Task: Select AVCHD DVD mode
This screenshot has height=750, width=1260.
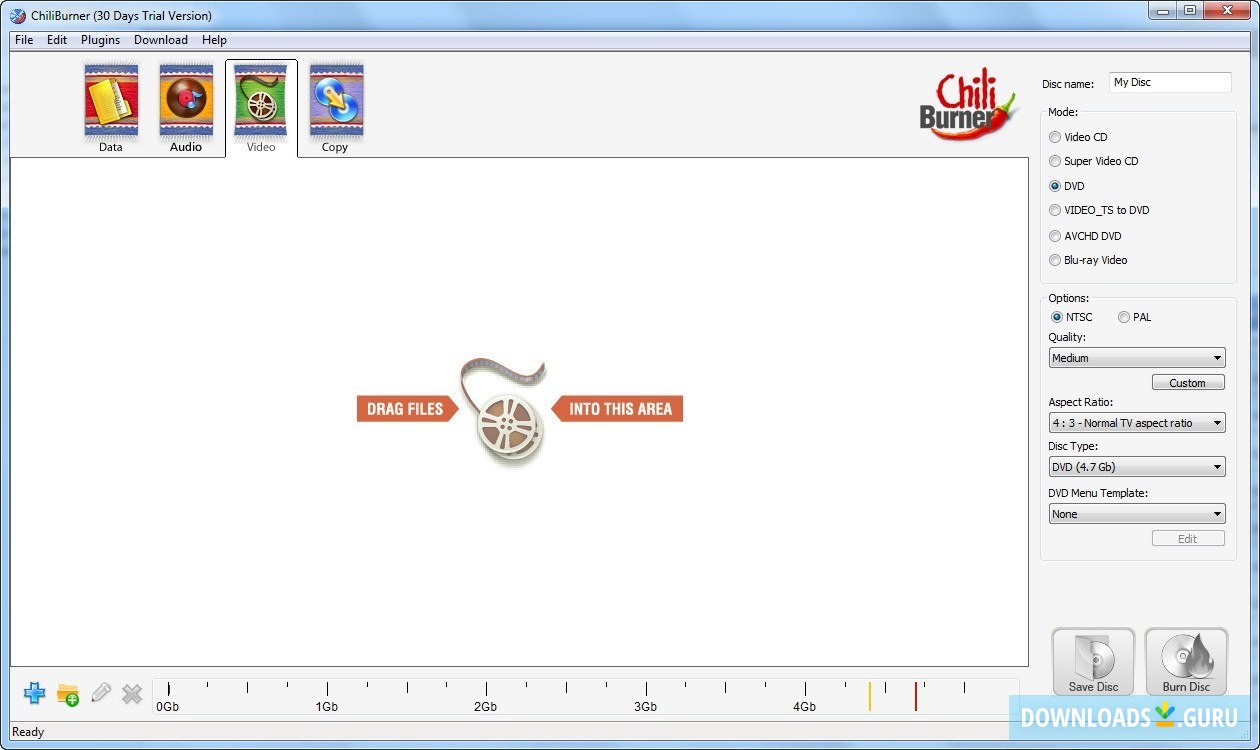Action: click(1085, 236)
